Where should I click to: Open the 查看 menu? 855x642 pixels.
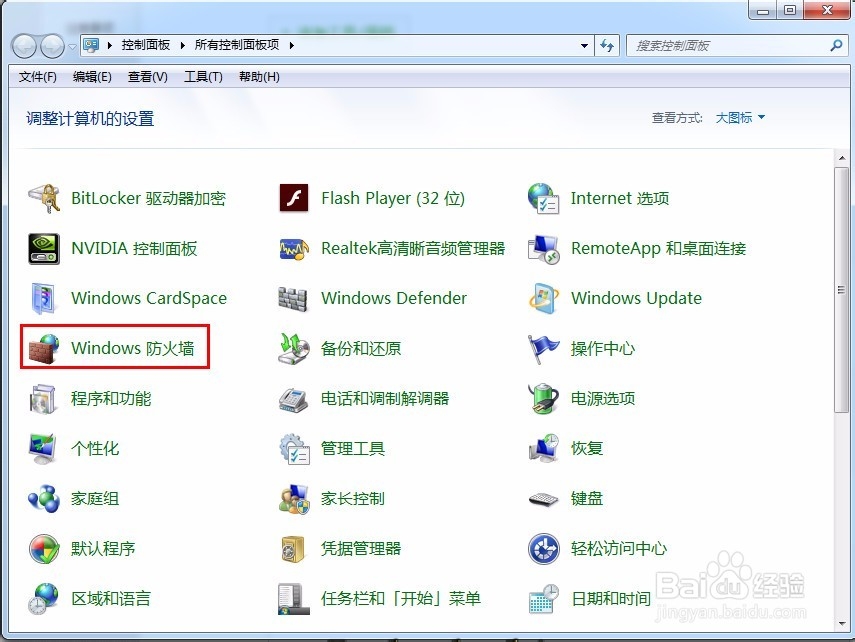(x=146, y=77)
